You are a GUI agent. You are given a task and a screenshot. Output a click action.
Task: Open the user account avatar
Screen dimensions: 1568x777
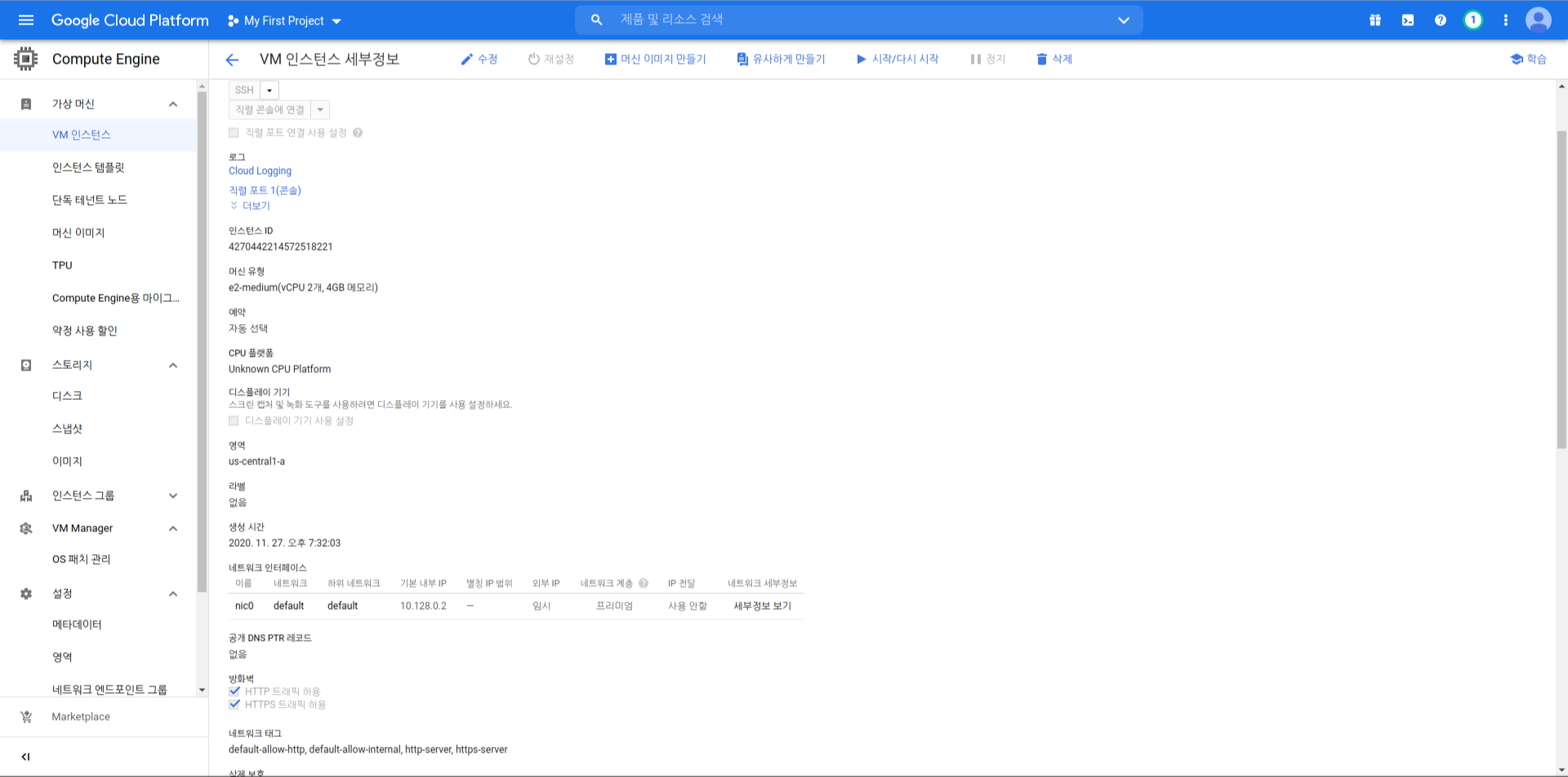click(x=1539, y=20)
